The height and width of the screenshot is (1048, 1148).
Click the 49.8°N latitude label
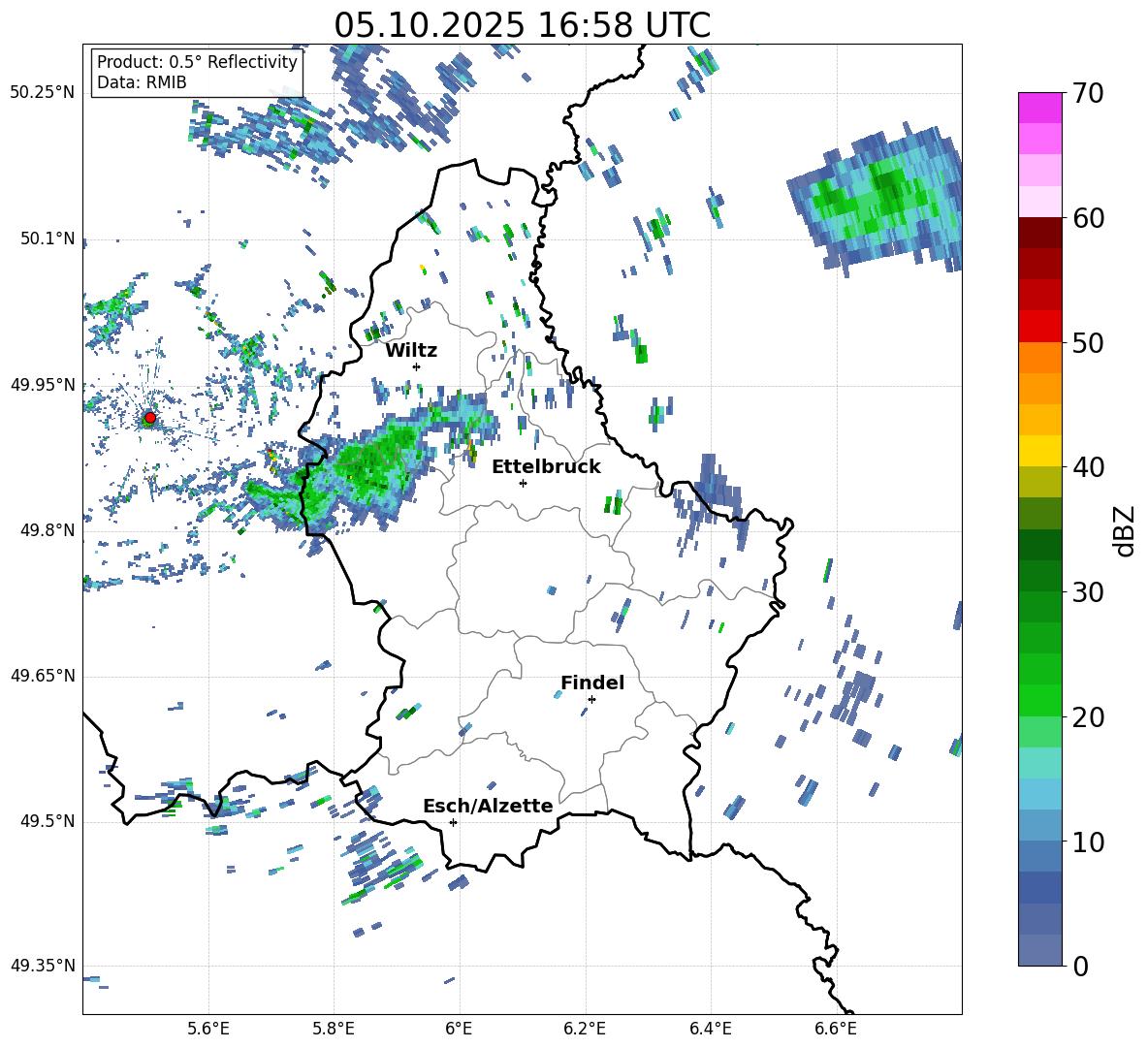click(47, 530)
